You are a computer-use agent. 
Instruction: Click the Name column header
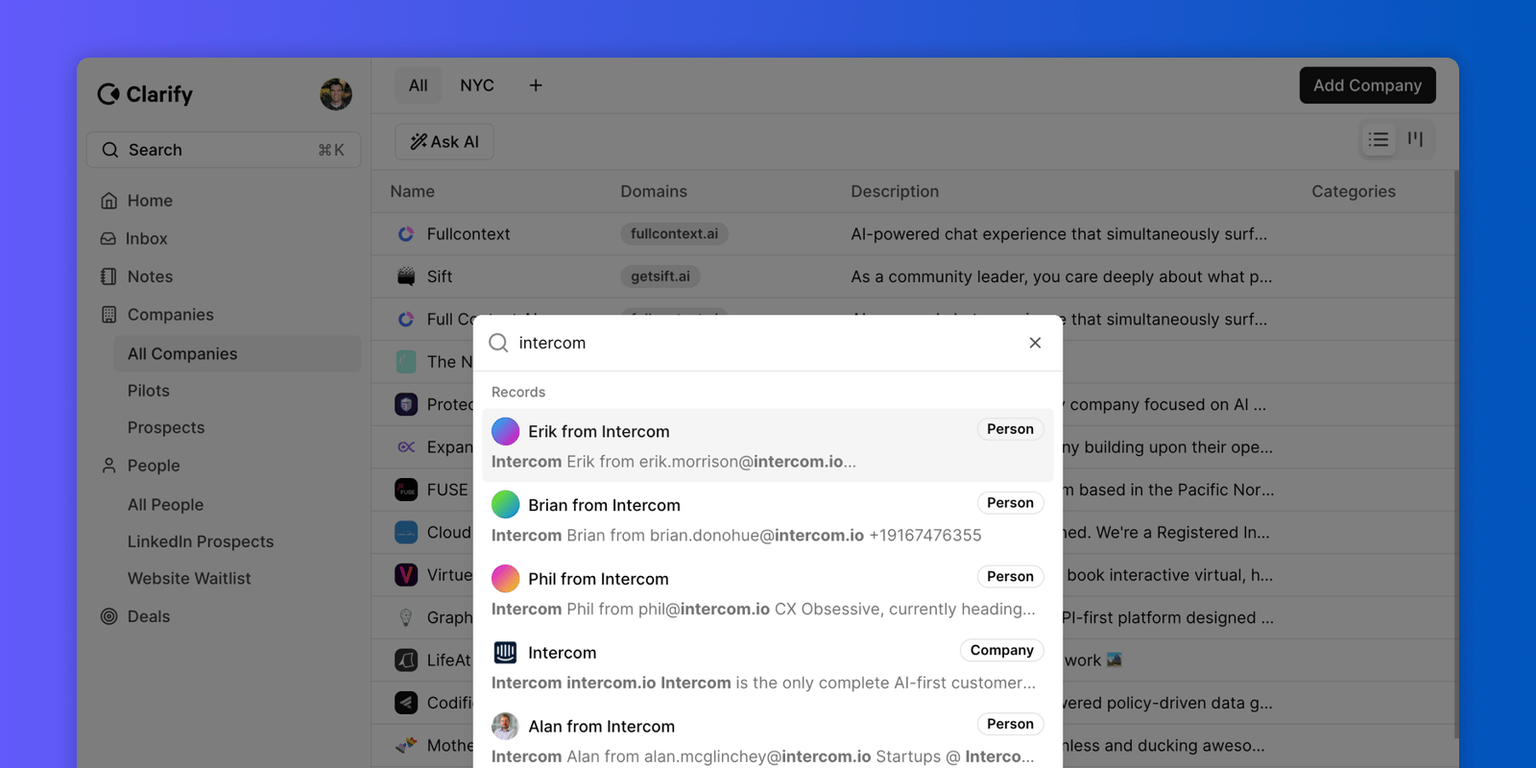coord(412,192)
